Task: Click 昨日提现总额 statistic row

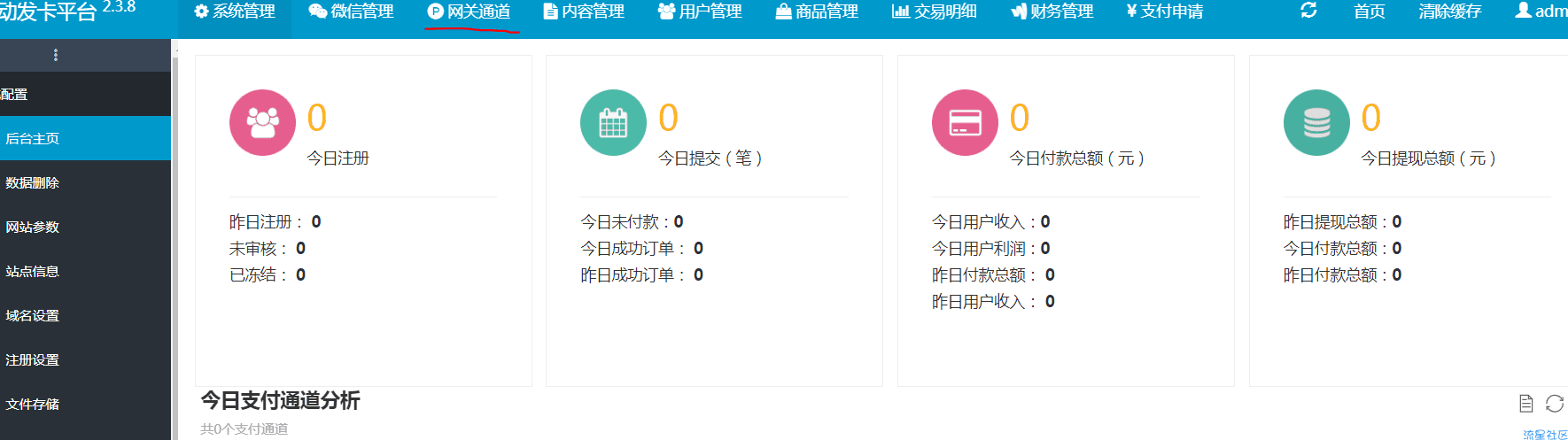Action: click(1343, 221)
